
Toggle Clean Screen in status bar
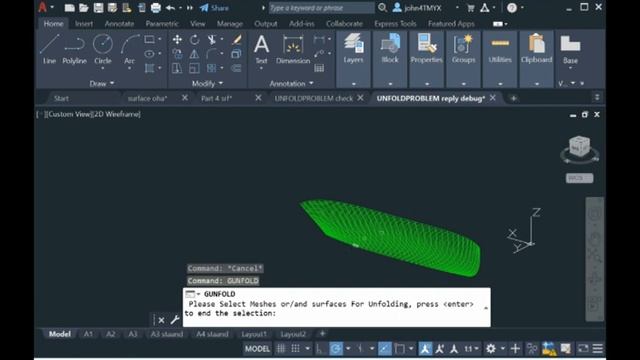pyautogui.click(x=583, y=349)
